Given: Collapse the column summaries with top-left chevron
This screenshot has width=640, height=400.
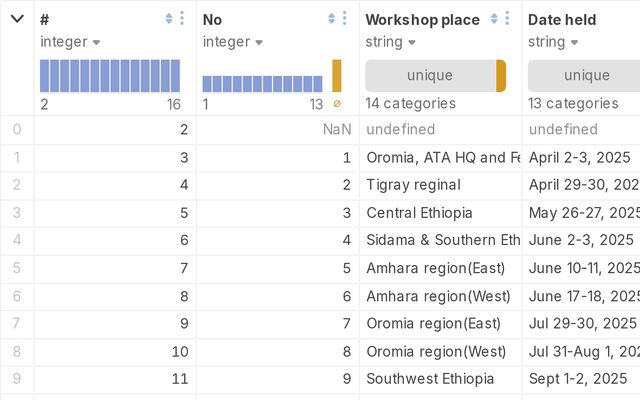Looking at the screenshot, I should [x=17, y=19].
